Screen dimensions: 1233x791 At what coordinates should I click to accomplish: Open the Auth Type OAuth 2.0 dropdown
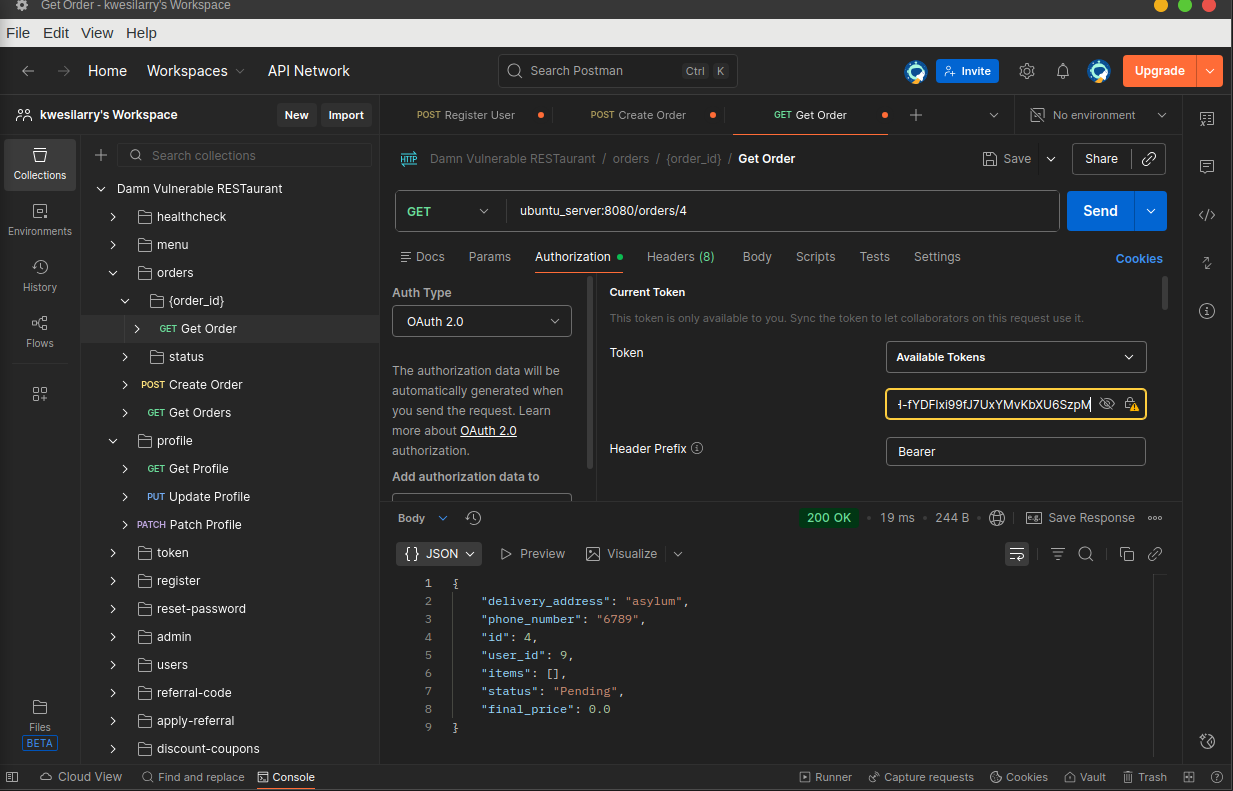coord(482,322)
